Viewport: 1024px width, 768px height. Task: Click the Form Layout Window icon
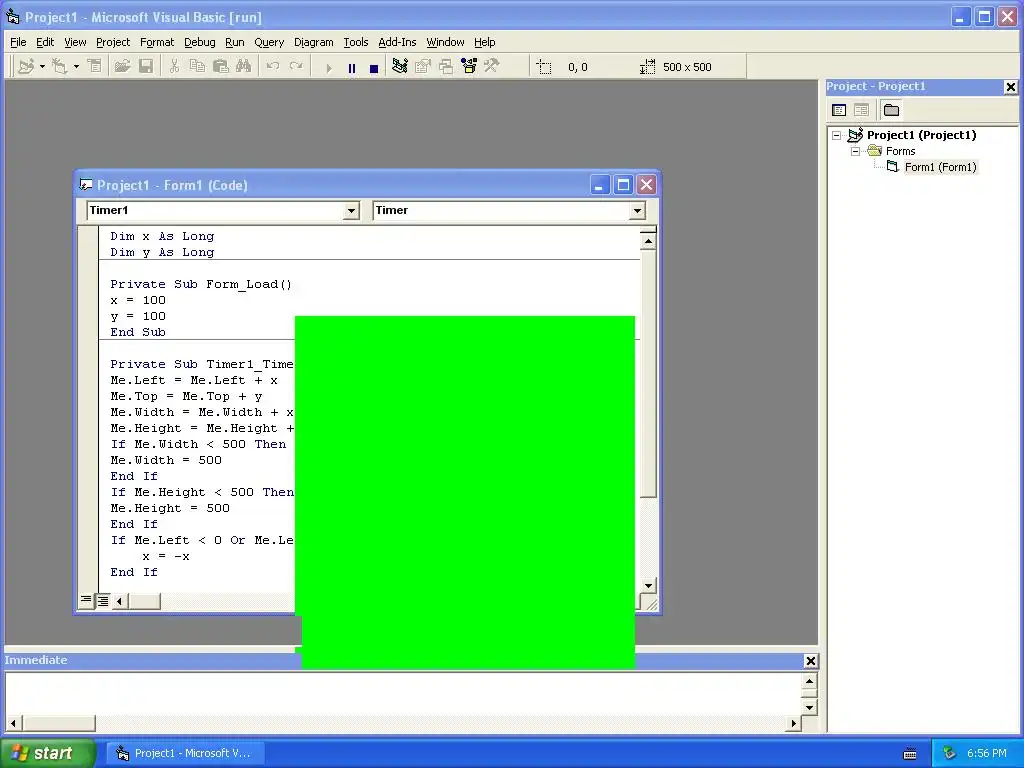click(x=446, y=67)
